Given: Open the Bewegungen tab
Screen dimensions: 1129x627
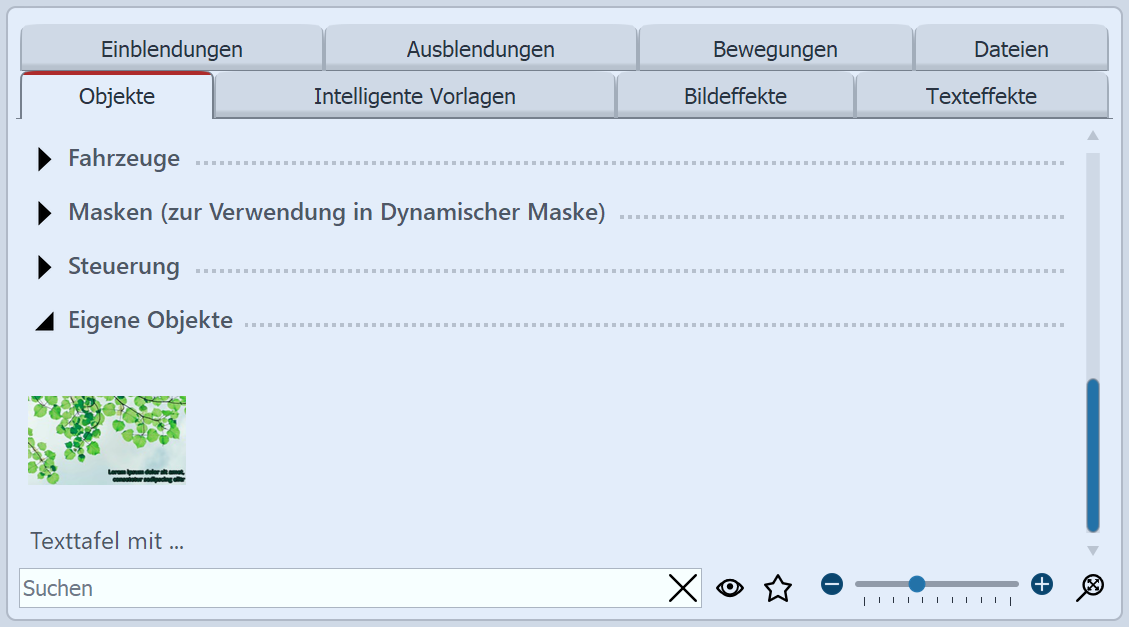Looking at the screenshot, I should click(x=775, y=48).
